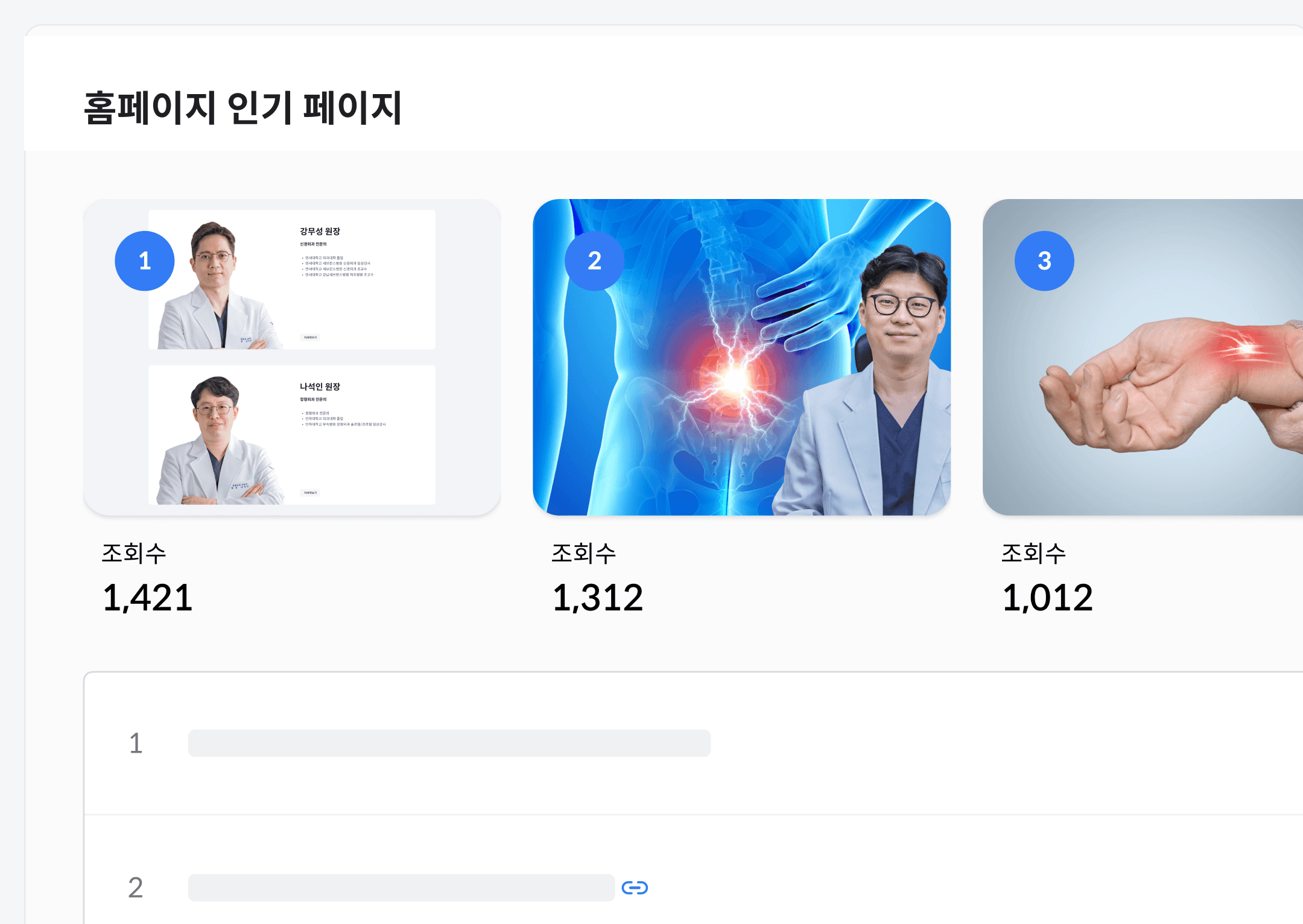Open the doctor profiles thumbnail card
Viewport: 1303px width, 924px height.
click(x=292, y=357)
